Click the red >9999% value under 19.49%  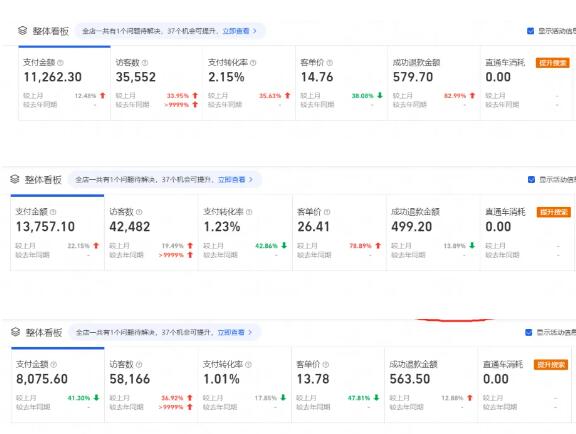(171, 255)
